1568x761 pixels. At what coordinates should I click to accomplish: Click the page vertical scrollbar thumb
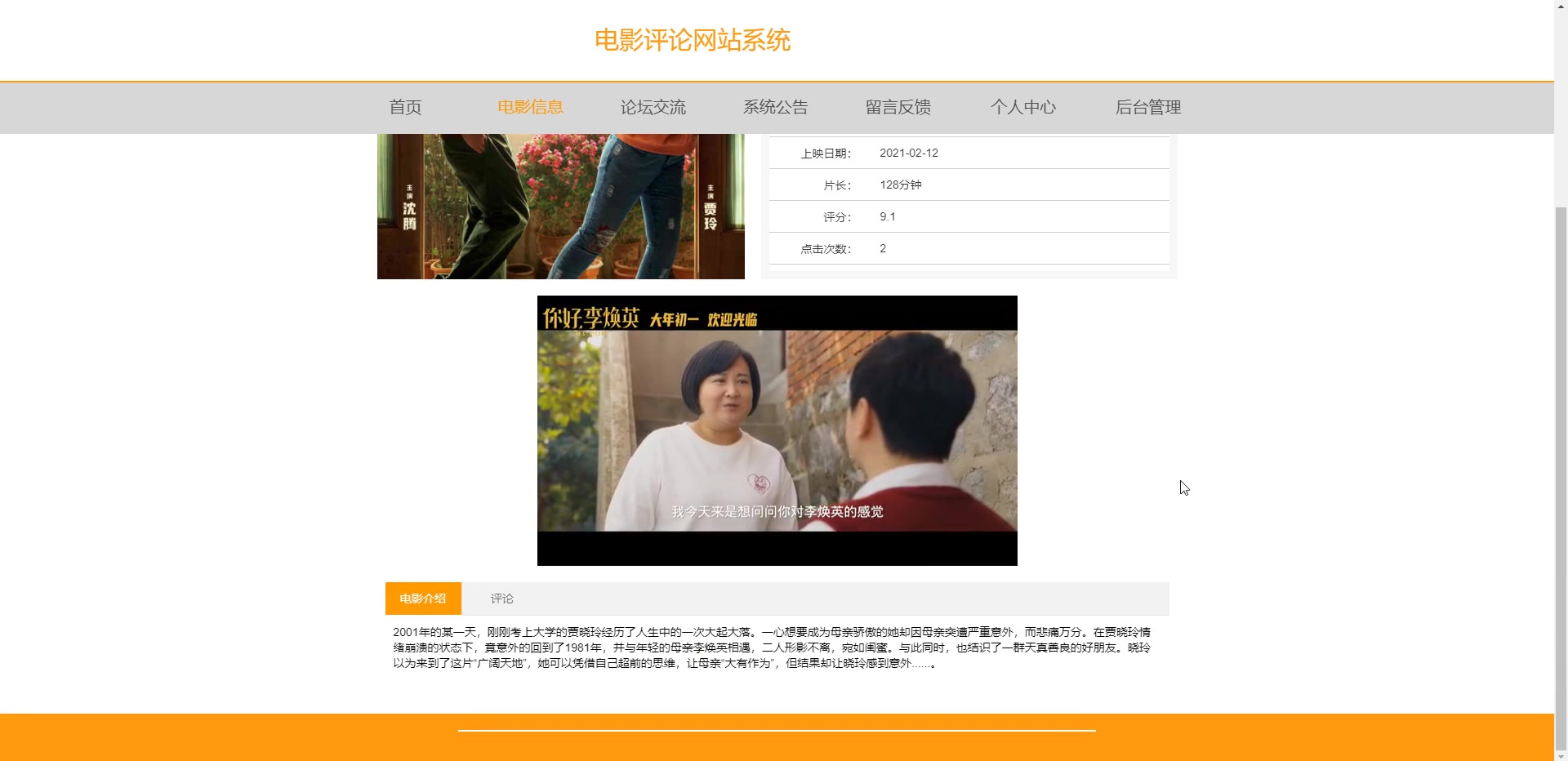(x=1561, y=478)
